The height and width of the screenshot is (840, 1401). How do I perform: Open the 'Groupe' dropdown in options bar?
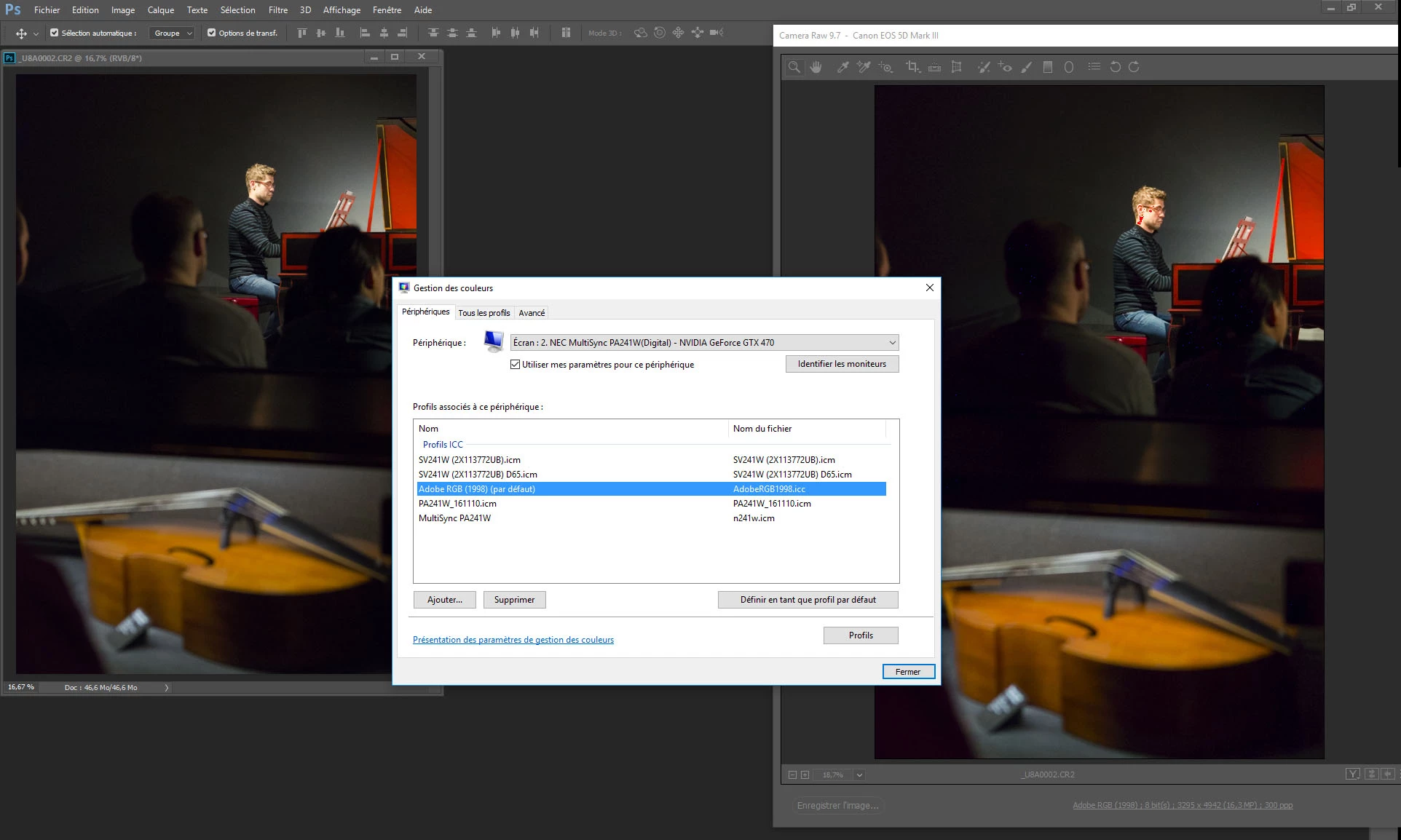click(x=173, y=33)
